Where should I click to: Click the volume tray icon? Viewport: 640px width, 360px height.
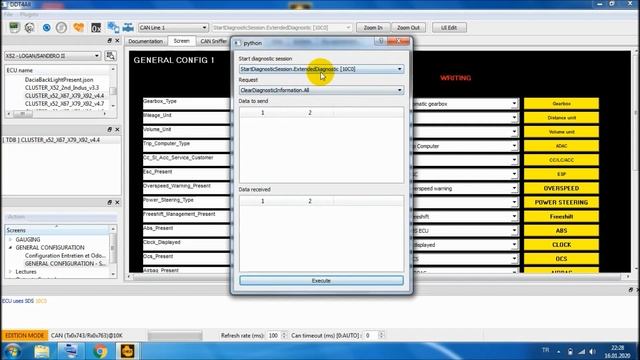[592, 352]
